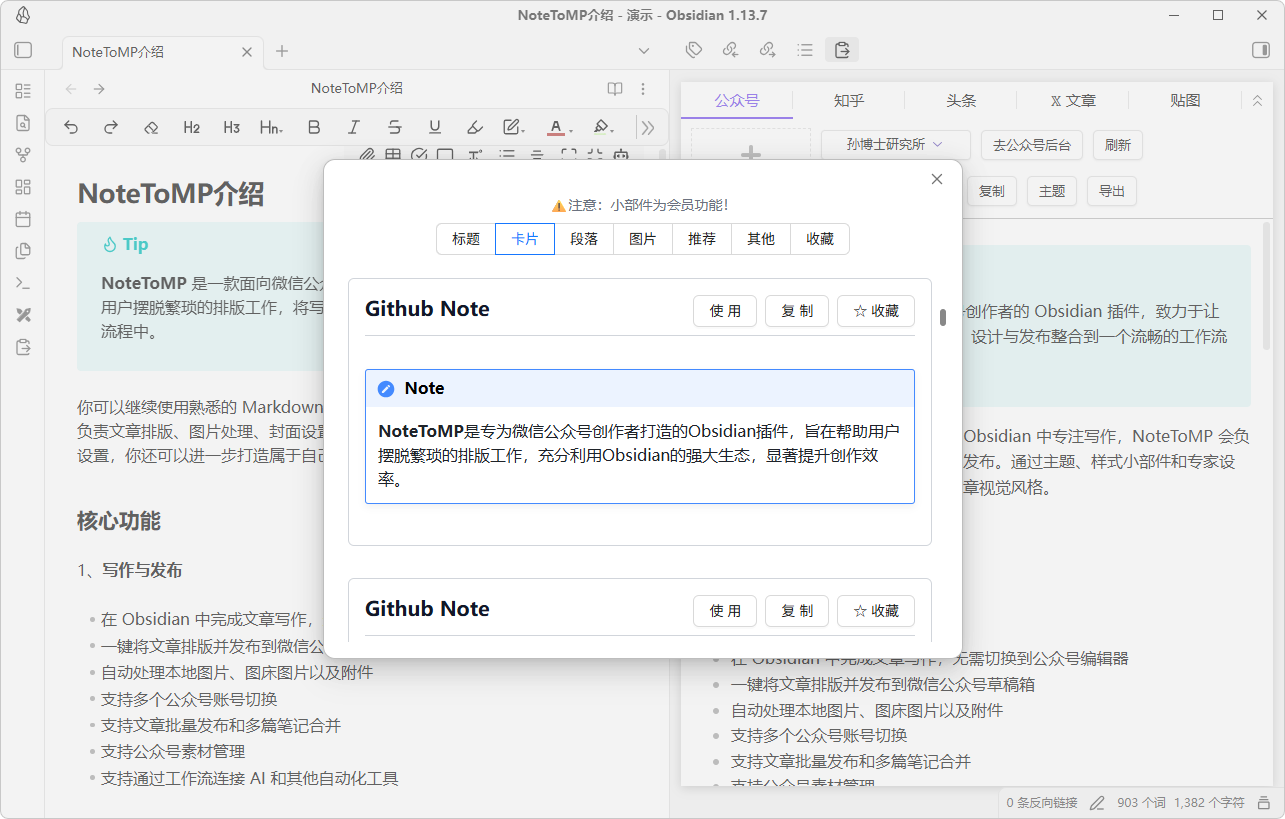Viewport: 1285px width, 819px height.
Task: Toggle reading view with the book icon
Action: 615,88
